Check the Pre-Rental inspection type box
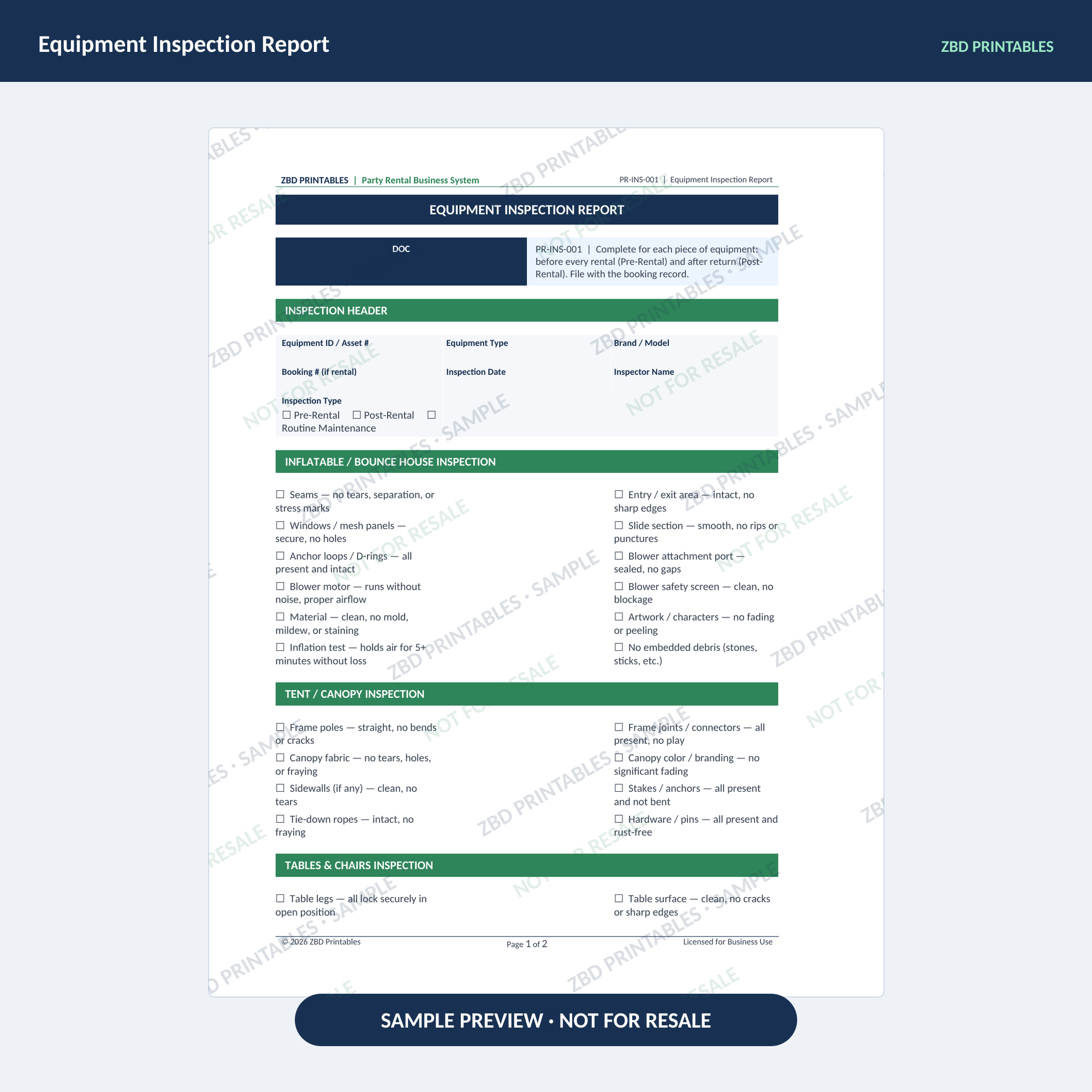This screenshot has width=1092, height=1092. pyautogui.click(x=287, y=415)
